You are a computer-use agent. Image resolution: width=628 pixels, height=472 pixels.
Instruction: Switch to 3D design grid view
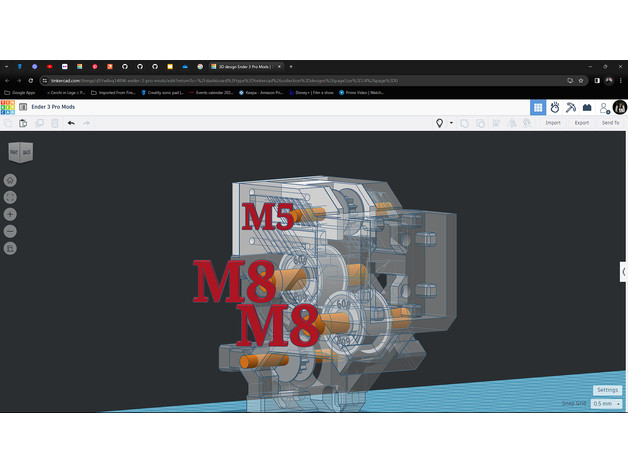[538, 107]
